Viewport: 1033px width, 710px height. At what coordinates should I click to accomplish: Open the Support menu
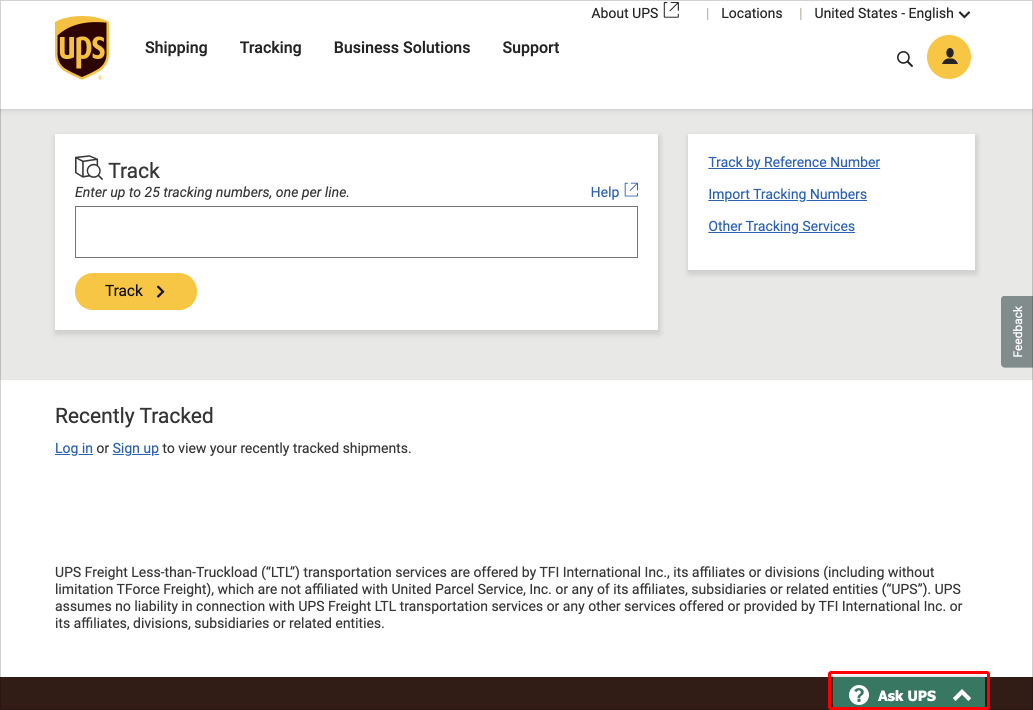pos(530,48)
